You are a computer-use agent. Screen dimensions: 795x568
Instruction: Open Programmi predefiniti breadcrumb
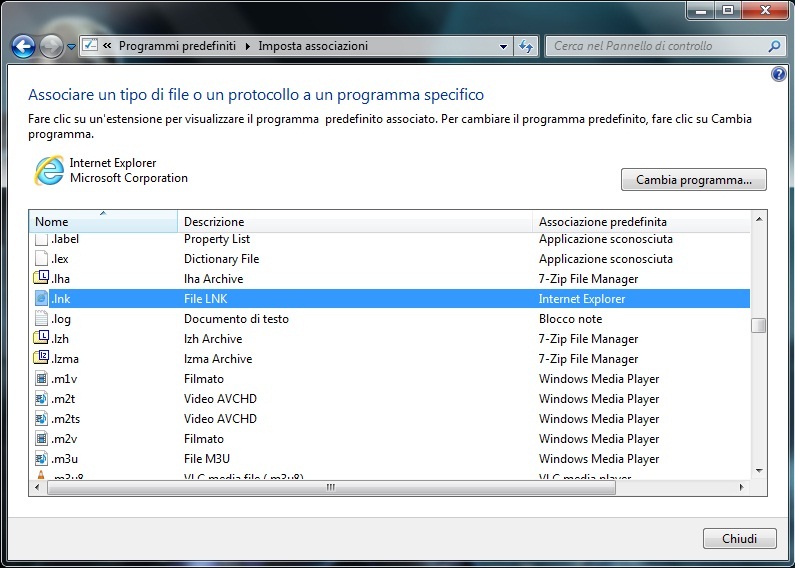[x=177, y=46]
